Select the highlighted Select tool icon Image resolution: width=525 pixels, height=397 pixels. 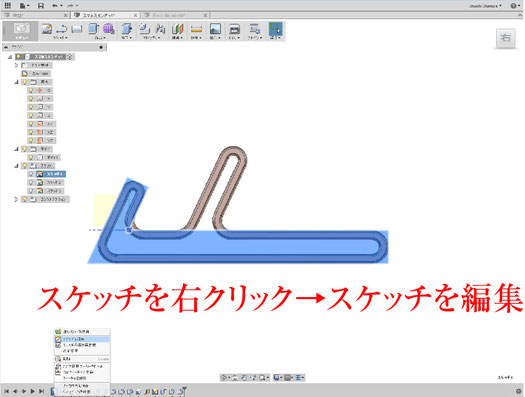[x=275, y=29]
